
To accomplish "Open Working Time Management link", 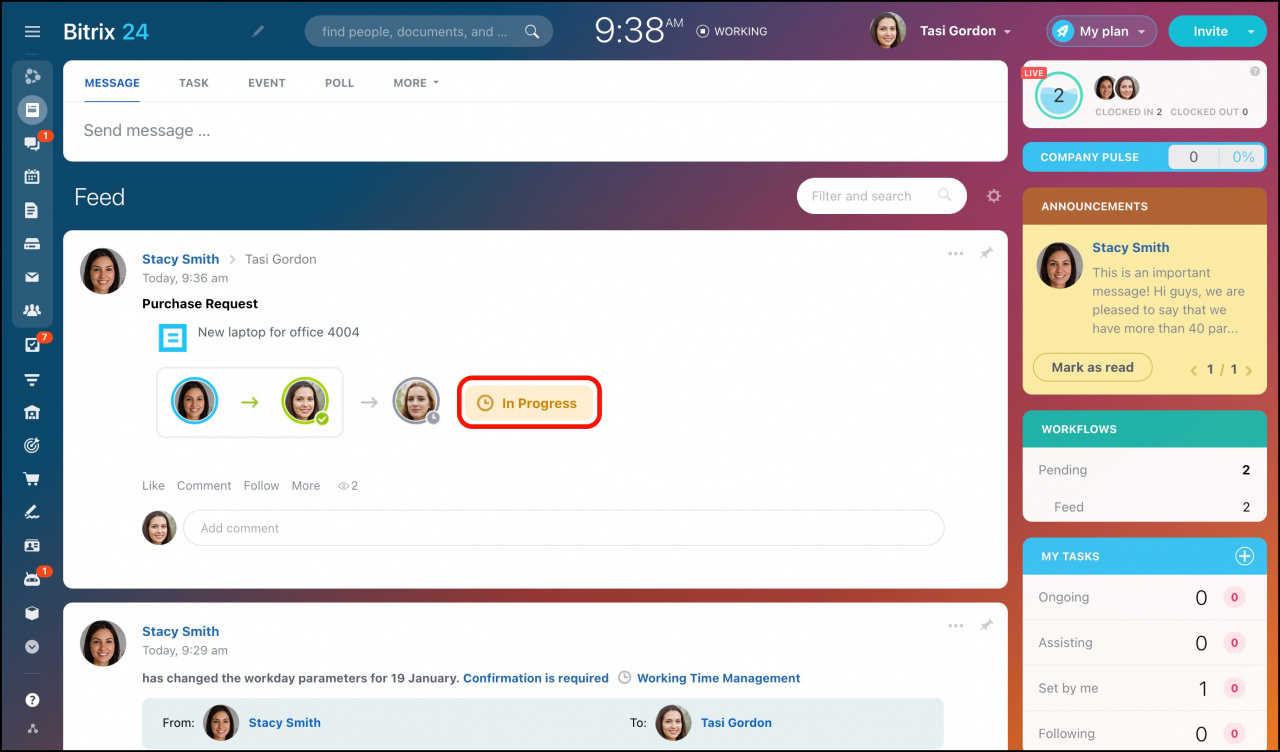I will pos(718,678).
